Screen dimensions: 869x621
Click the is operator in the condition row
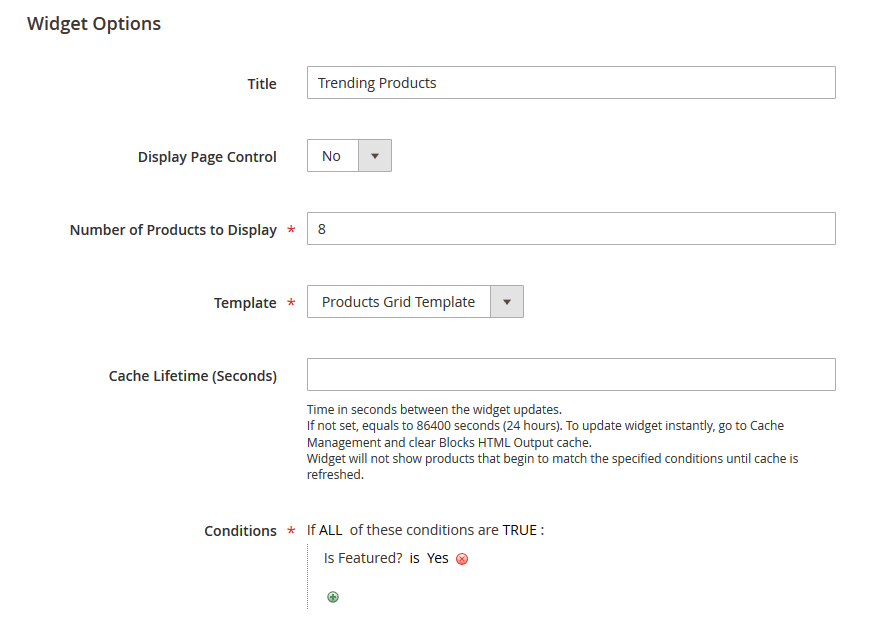pyautogui.click(x=413, y=559)
